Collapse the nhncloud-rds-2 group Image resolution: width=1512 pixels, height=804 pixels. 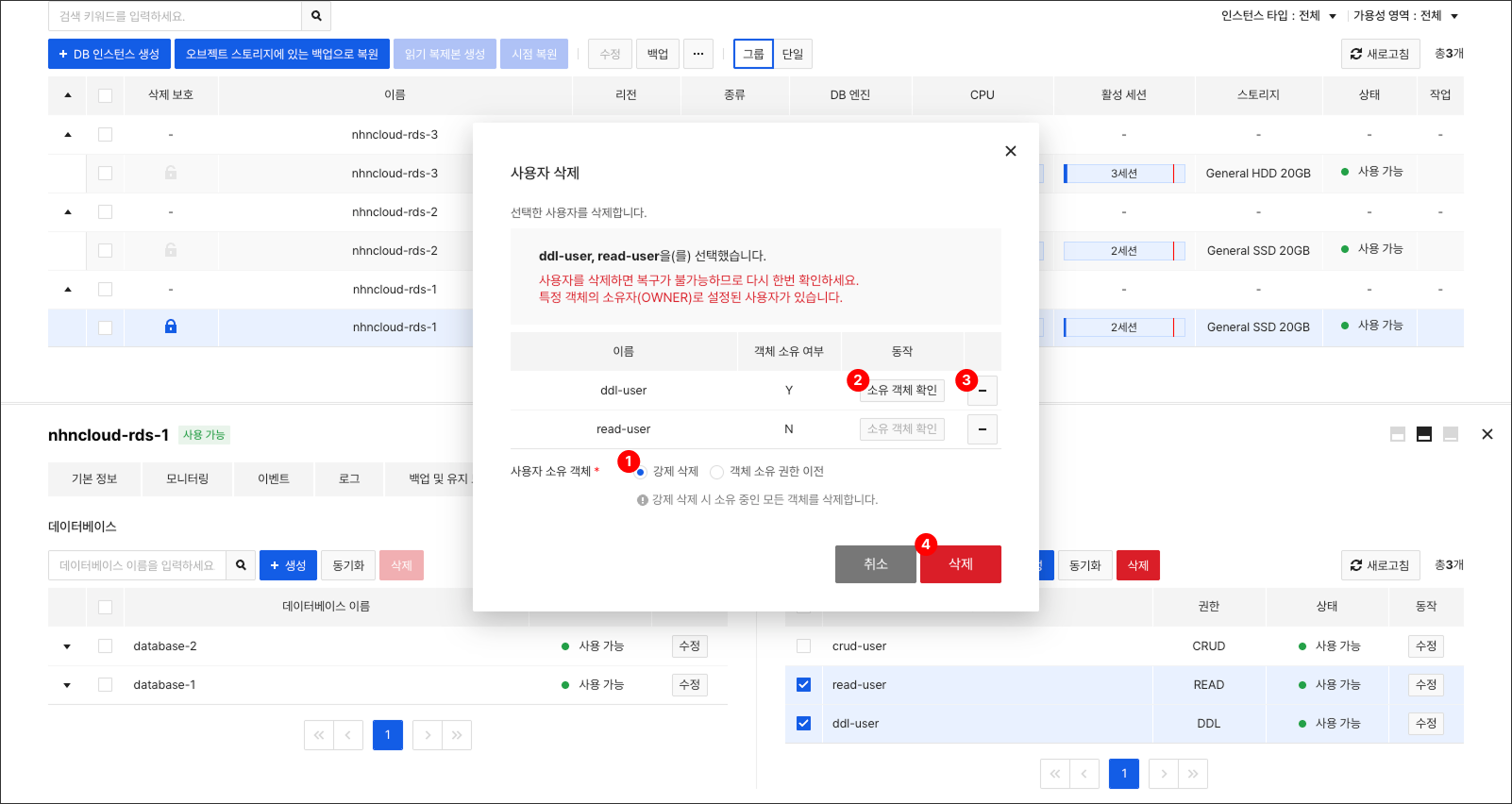point(67,211)
